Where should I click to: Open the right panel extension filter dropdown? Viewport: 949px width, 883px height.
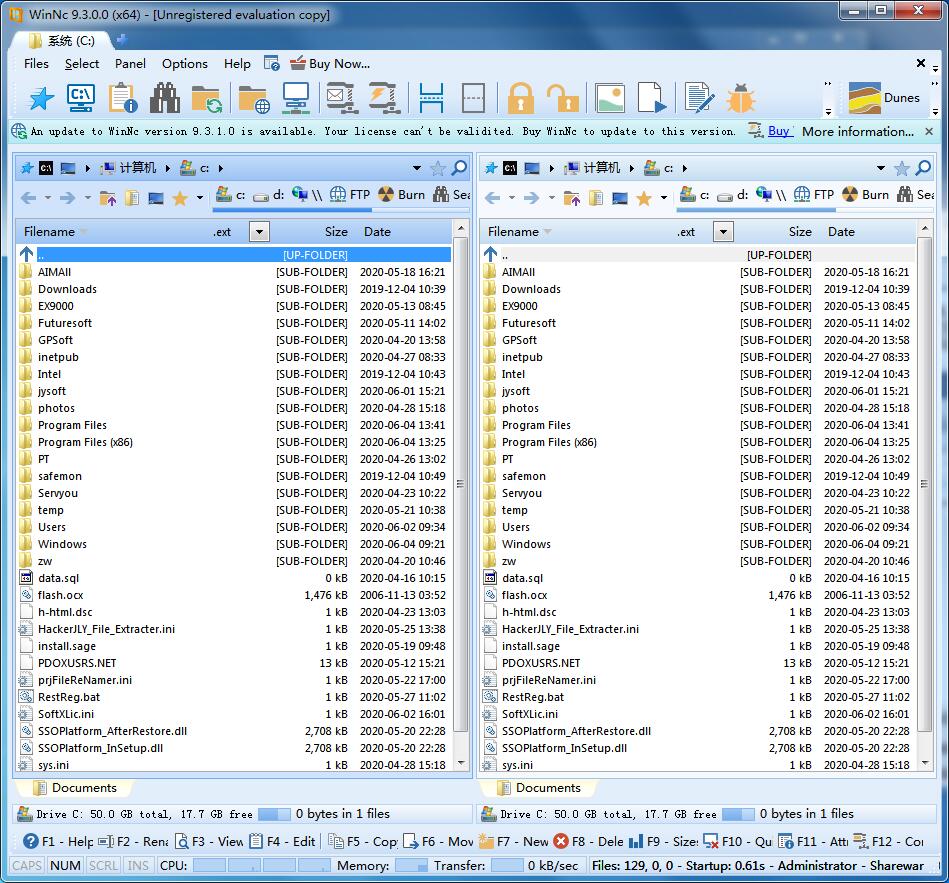point(723,231)
